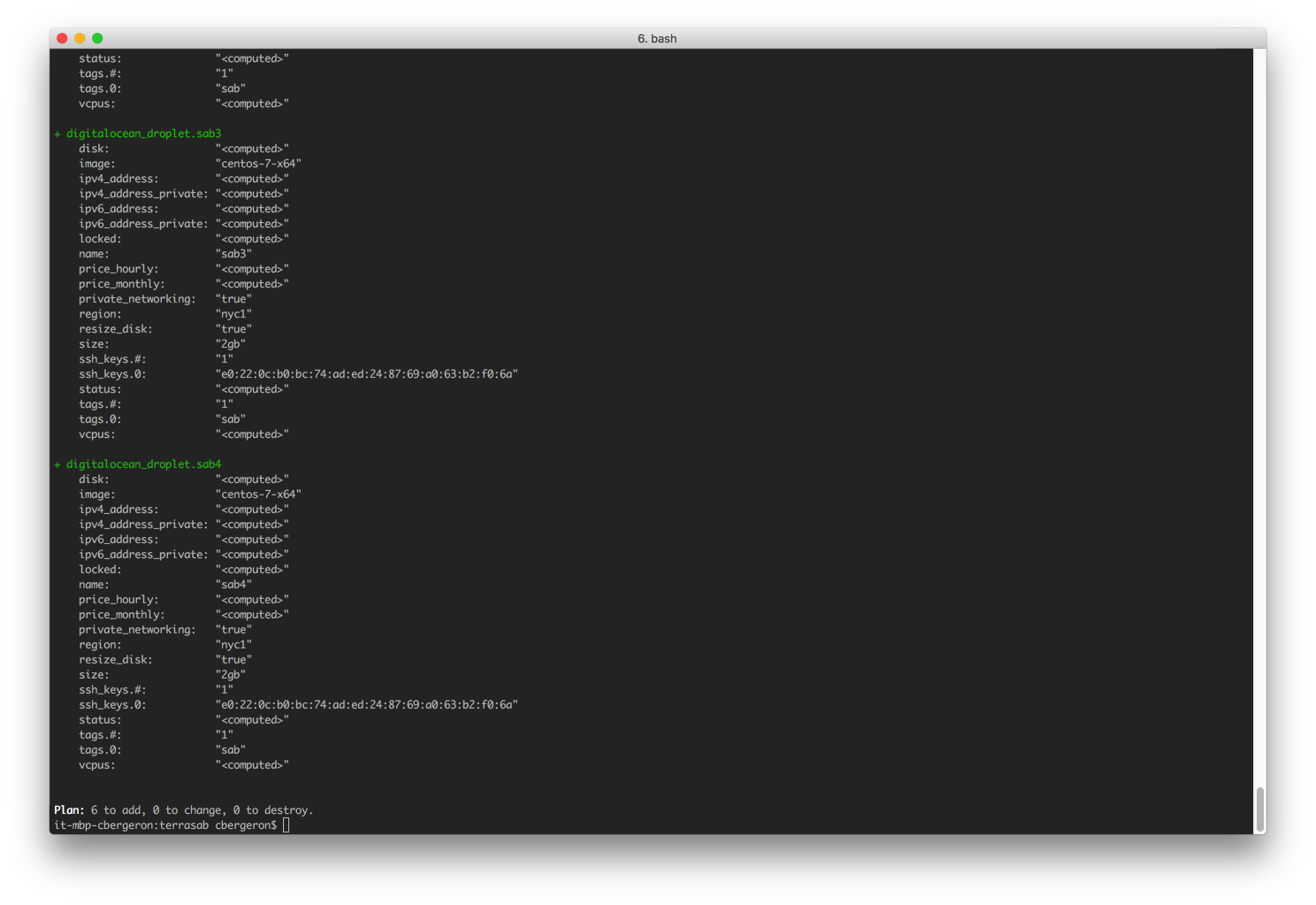This screenshot has width=1316, height=905.
Task: Click the computed status value under sab4
Action: tap(252, 719)
